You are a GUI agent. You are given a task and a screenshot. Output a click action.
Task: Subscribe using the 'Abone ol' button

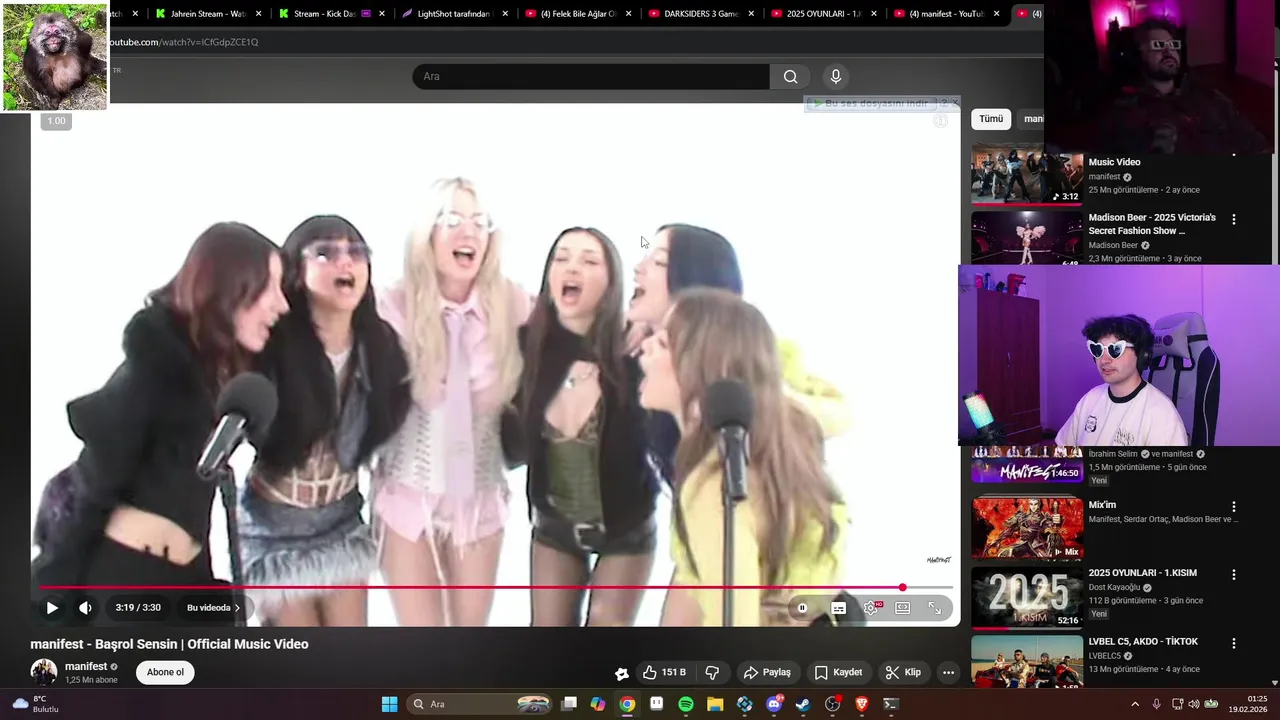coord(165,672)
